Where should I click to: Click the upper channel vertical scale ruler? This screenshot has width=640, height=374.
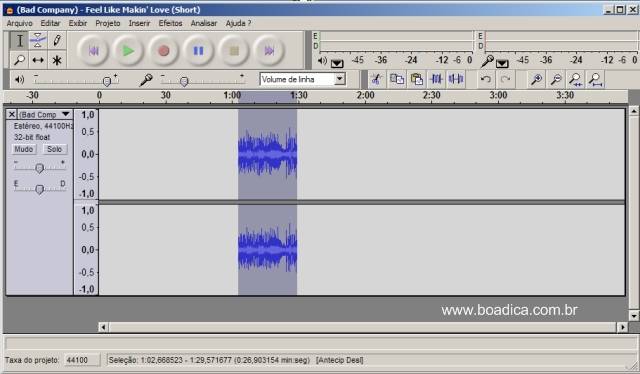coord(86,154)
